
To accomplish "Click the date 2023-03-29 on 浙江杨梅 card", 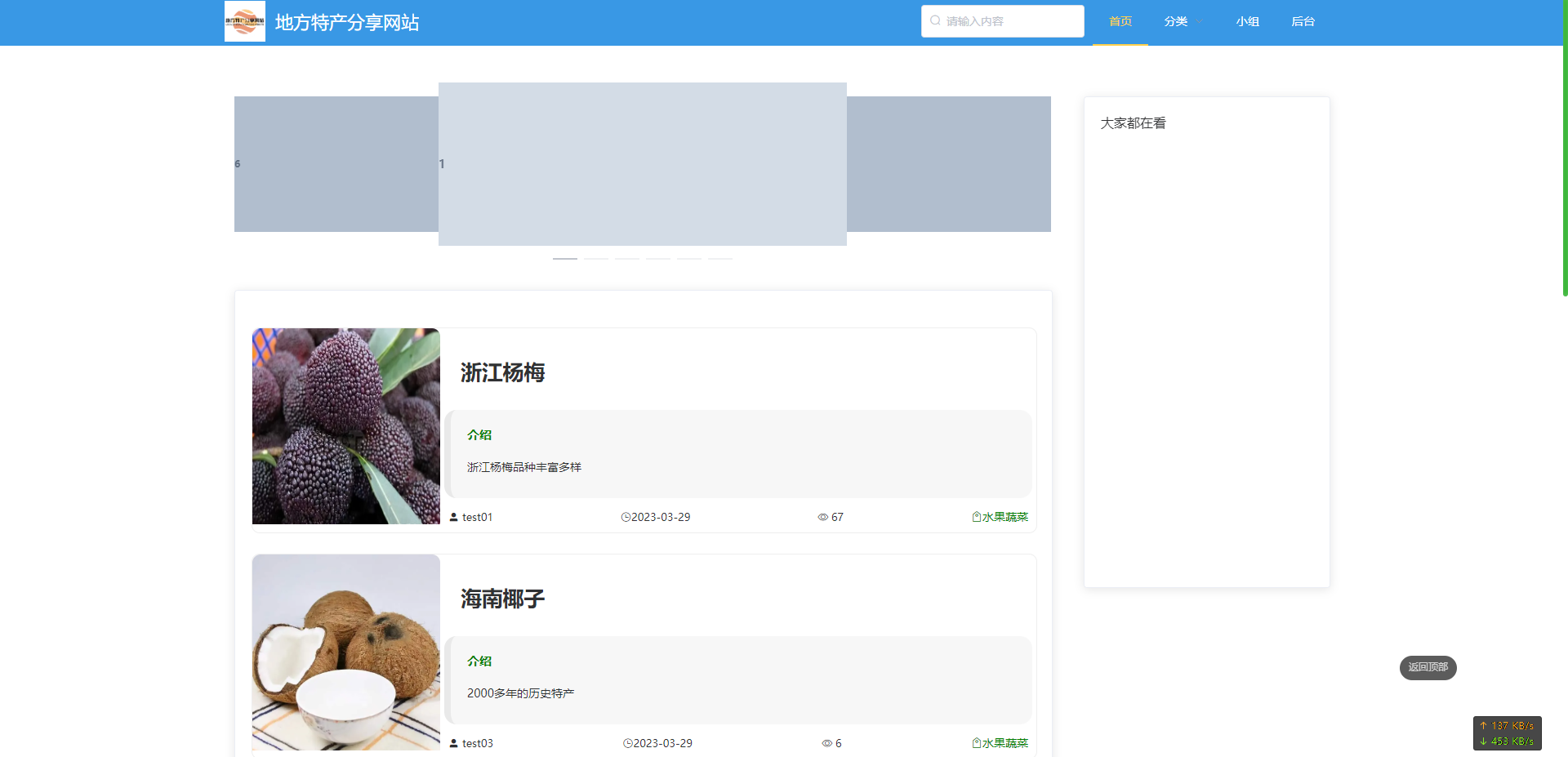I will [661, 517].
